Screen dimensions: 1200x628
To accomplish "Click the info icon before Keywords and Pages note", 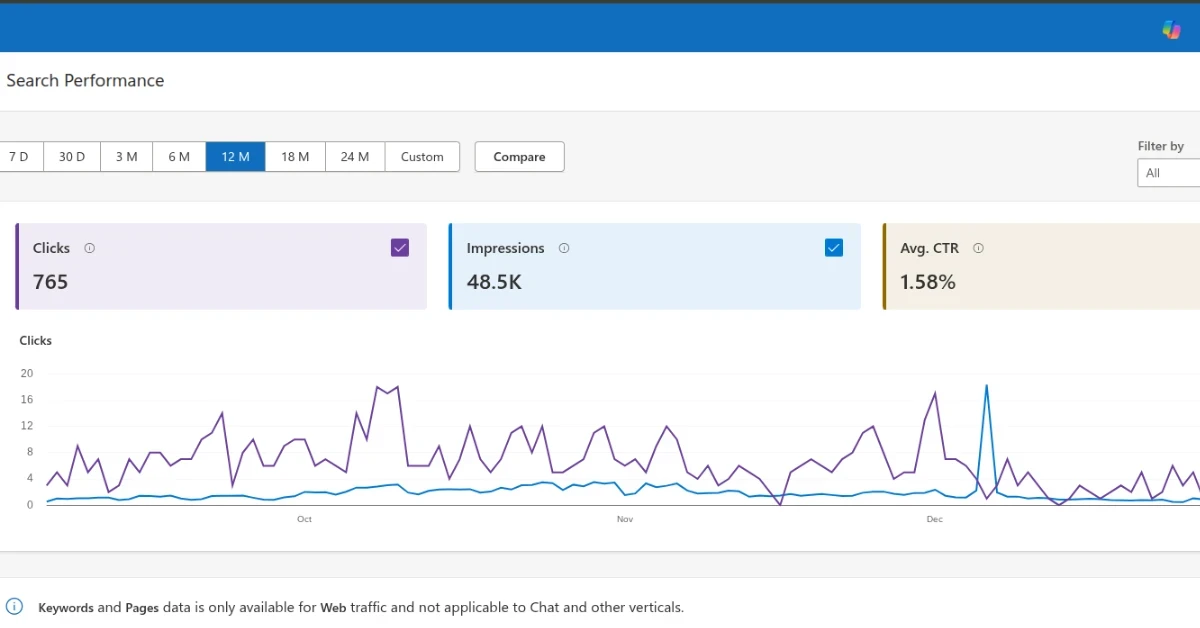I will point(15,606).
